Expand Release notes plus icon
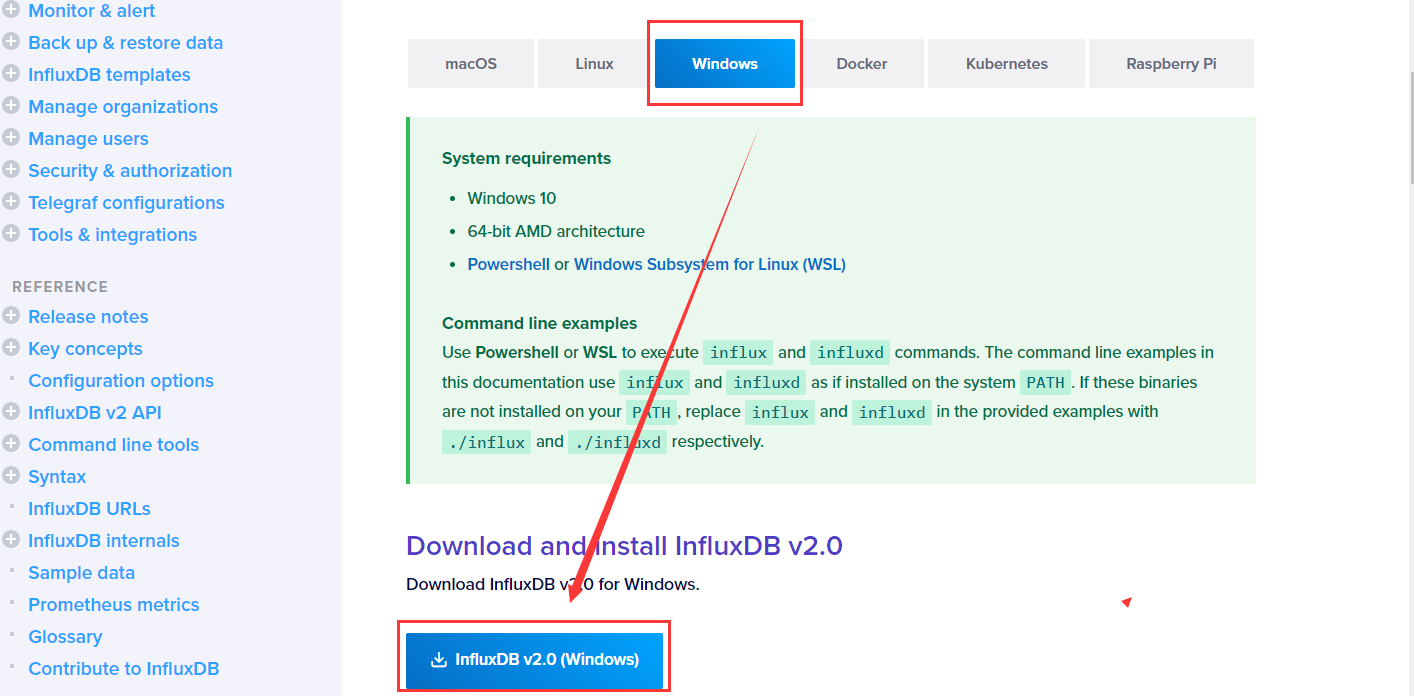This screenshot has width=1414, height=696. click(11, 316)
